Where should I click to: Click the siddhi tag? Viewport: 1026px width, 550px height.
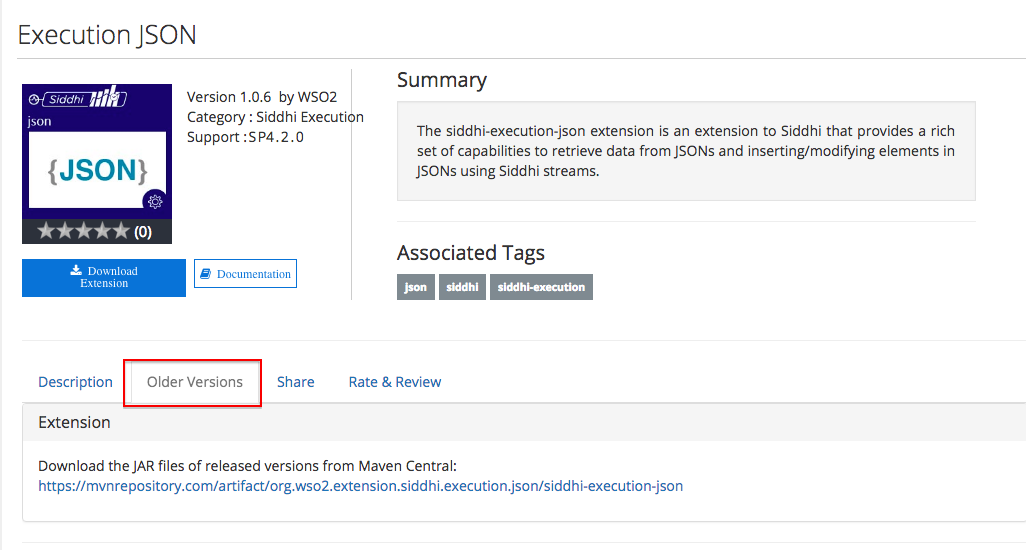pos(462,287)
